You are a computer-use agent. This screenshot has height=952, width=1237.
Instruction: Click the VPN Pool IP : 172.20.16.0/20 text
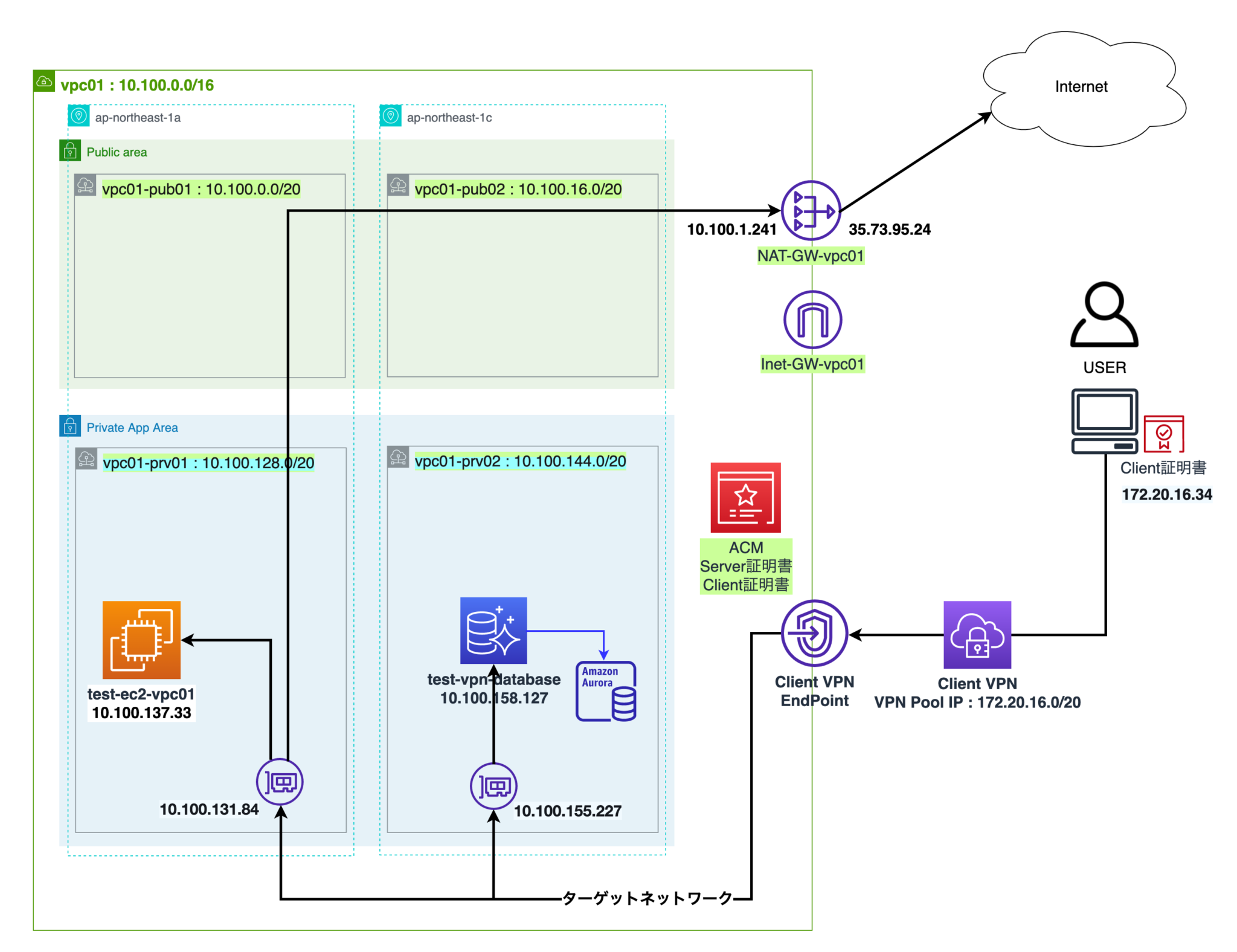[x=977, y=703]
